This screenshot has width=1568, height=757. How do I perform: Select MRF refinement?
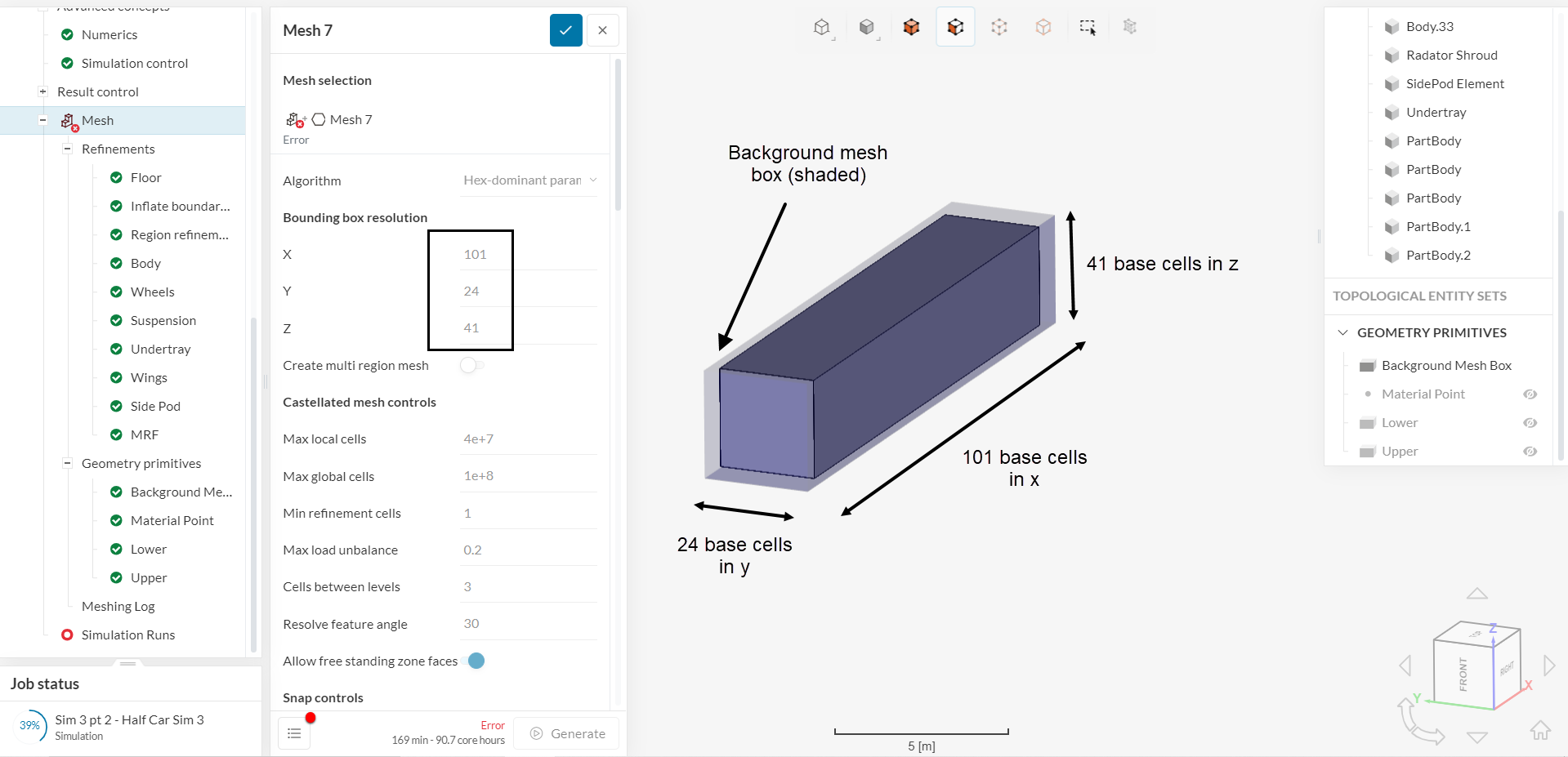tap(145, 434)
